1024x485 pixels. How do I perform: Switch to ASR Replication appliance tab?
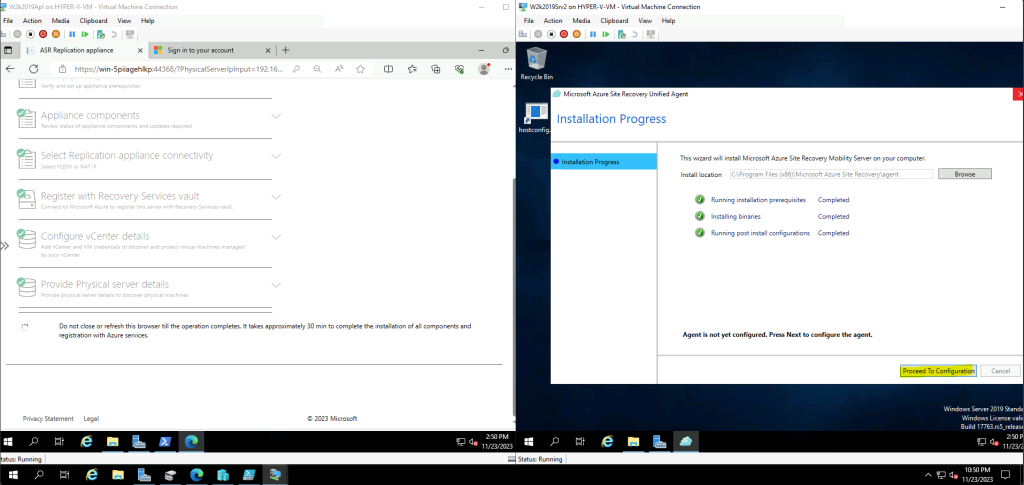tap(82, 50)
